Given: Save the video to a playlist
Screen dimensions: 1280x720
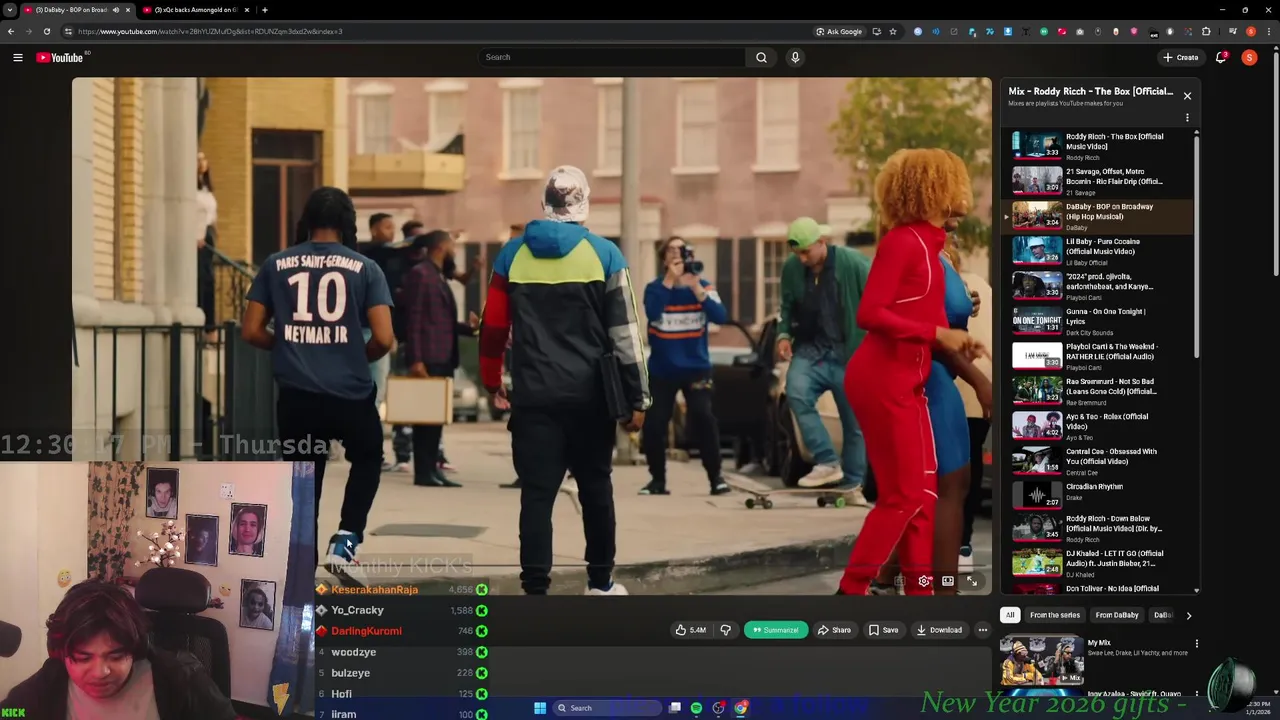Looking at the screenshot, I should (883, 630).
